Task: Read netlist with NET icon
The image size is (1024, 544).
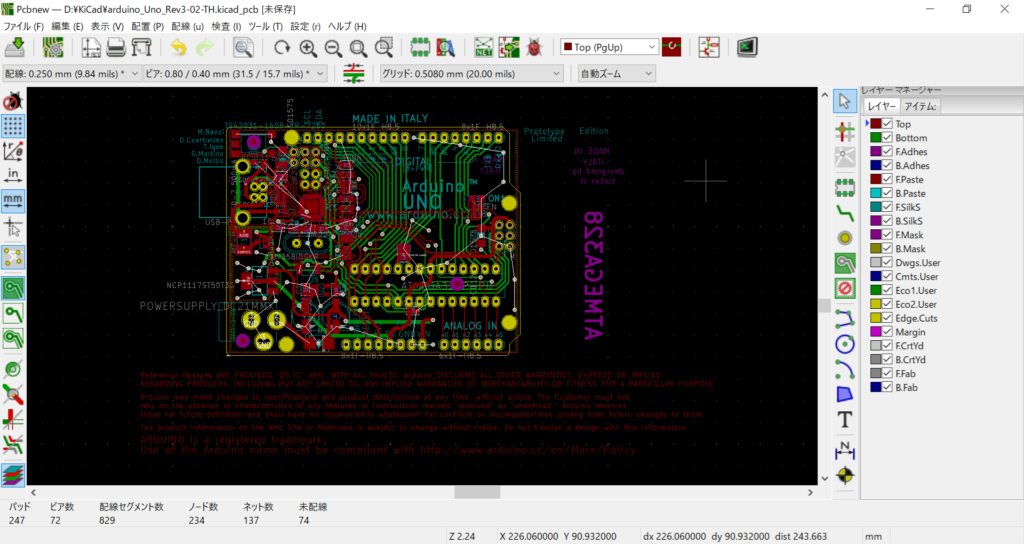Action: tap(484, 47)
